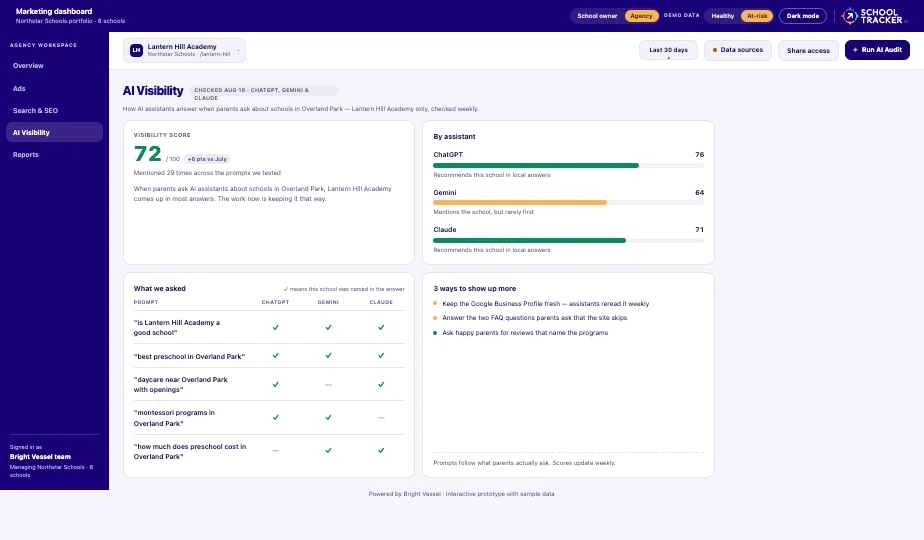The height and width of the screenshot is (540, 924).
Task: Click the "best preschool in Overland Park" prompt
Action: tap(189, 357)
